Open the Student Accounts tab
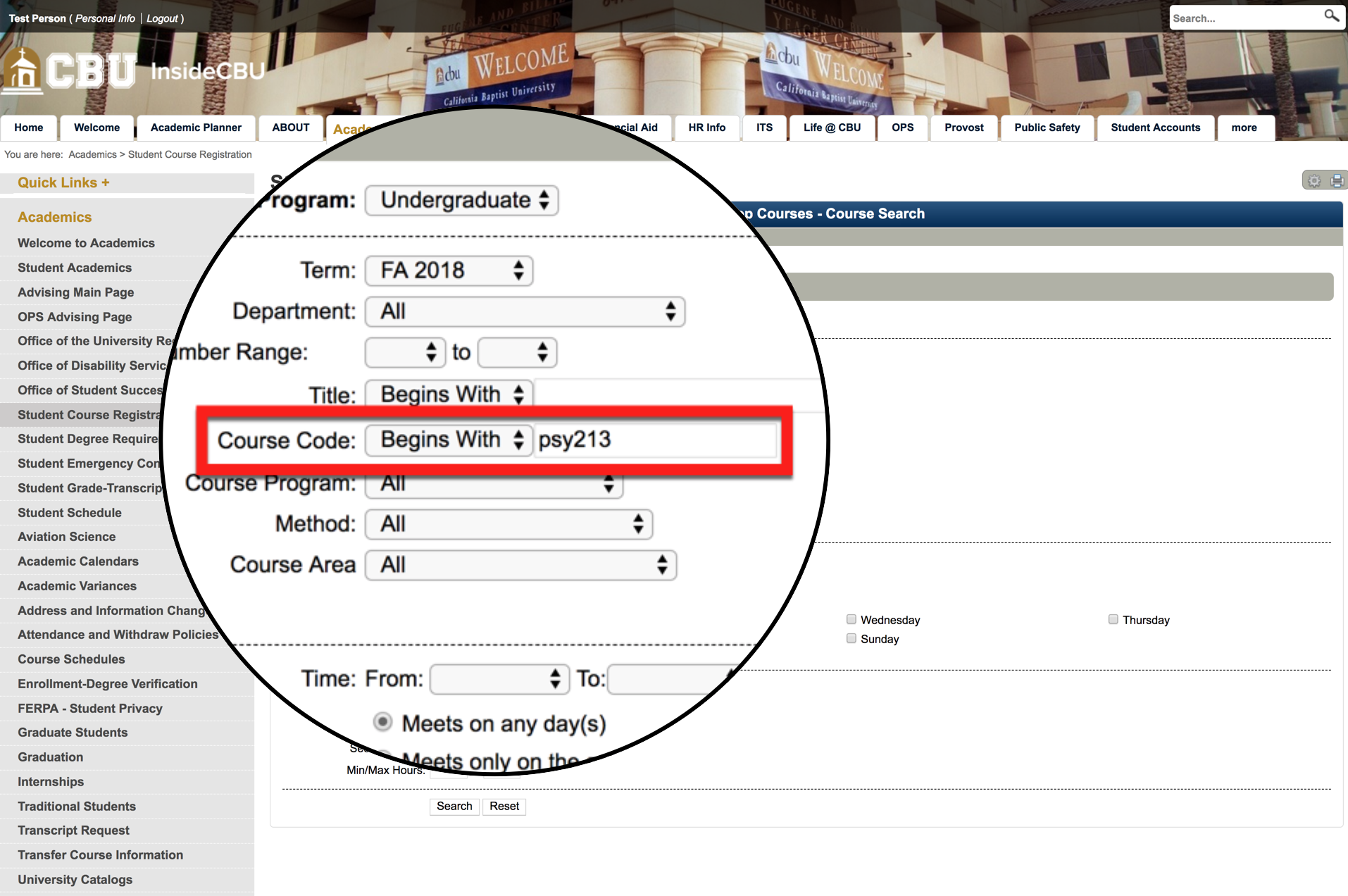This screenshot has width=1348, height=896. point(1155,127)
